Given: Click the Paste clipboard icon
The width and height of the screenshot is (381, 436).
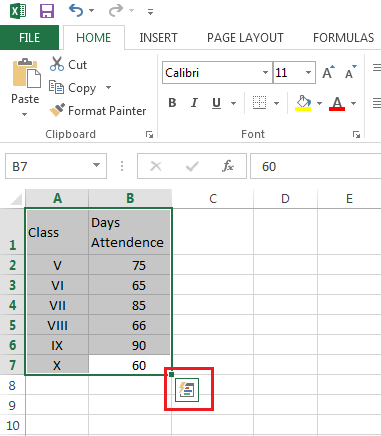Looking at the screenshot, I should coord(26,73).
